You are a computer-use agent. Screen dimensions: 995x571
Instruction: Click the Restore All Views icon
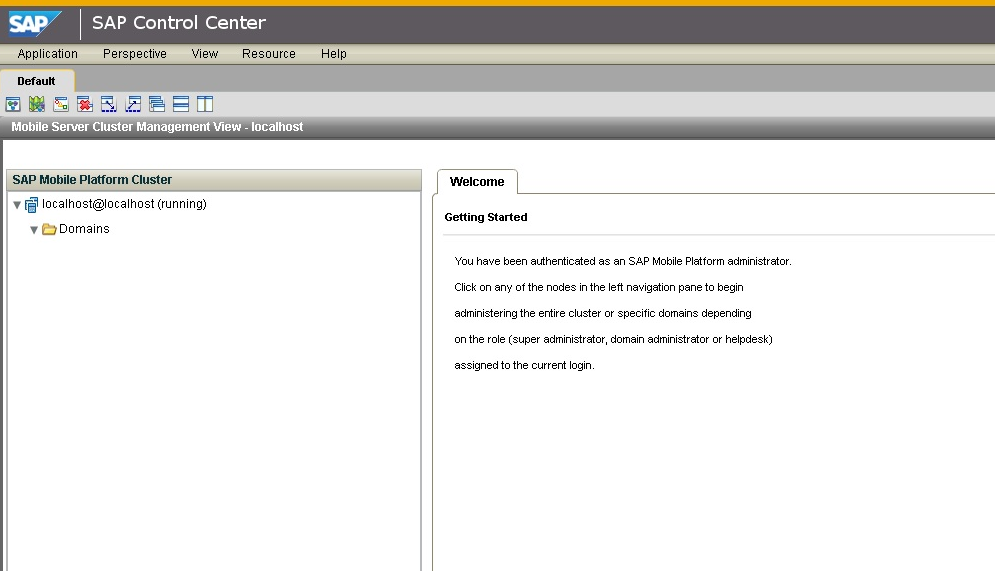(133, 104)
